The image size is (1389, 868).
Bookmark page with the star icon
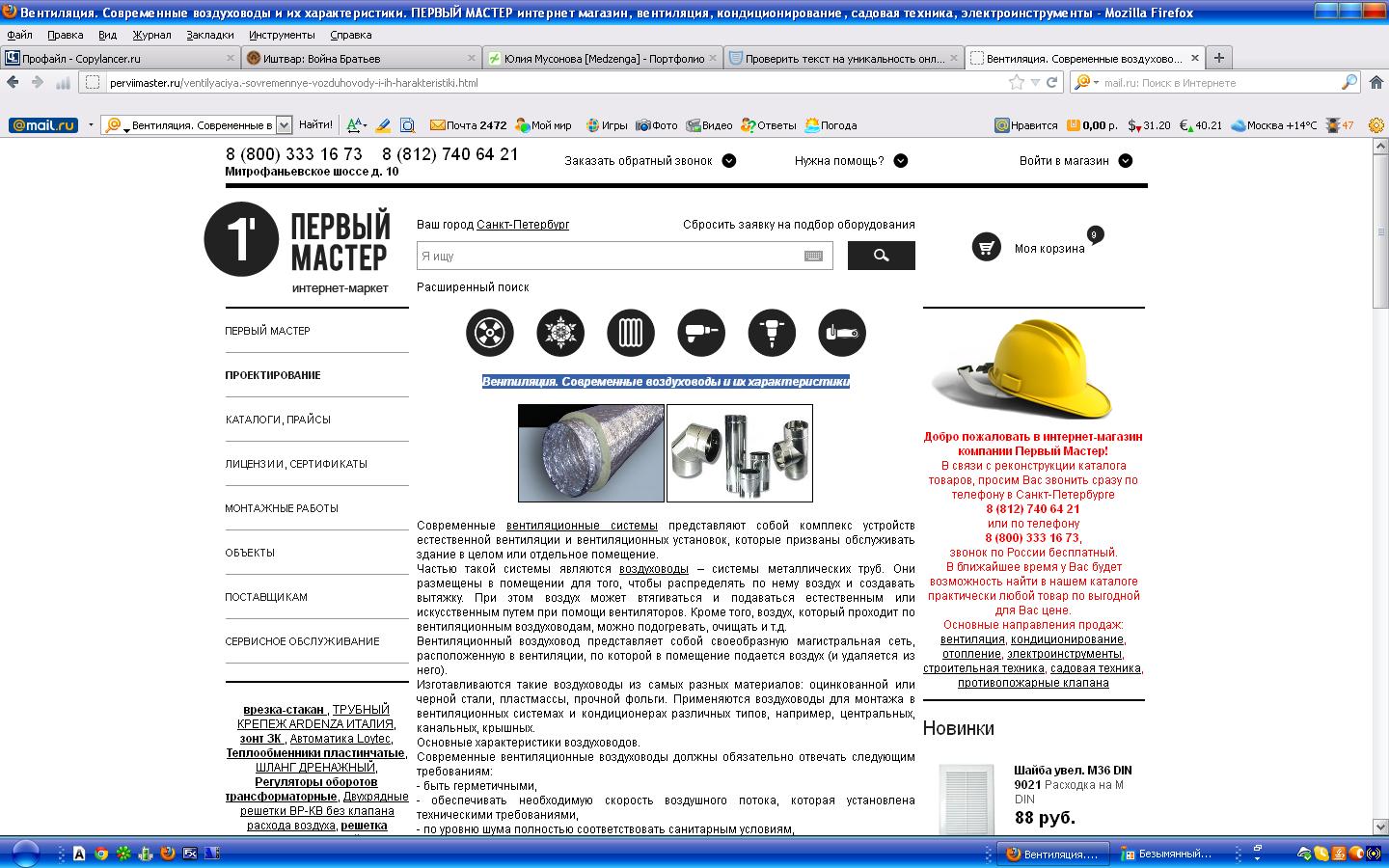(1016, 83)
